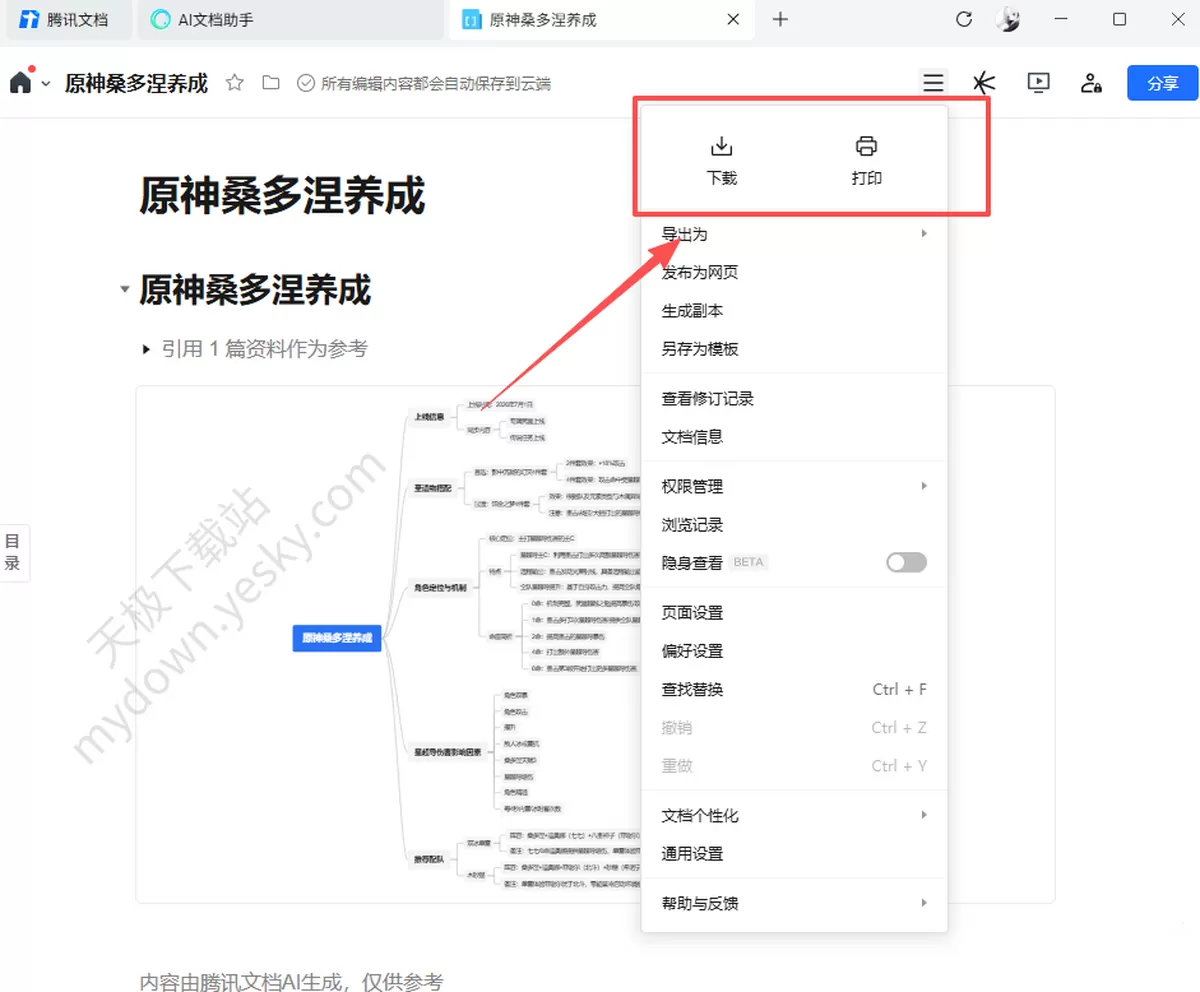
Task: Close the 原神桑多涅养成 tab
Action: (733, 19)
